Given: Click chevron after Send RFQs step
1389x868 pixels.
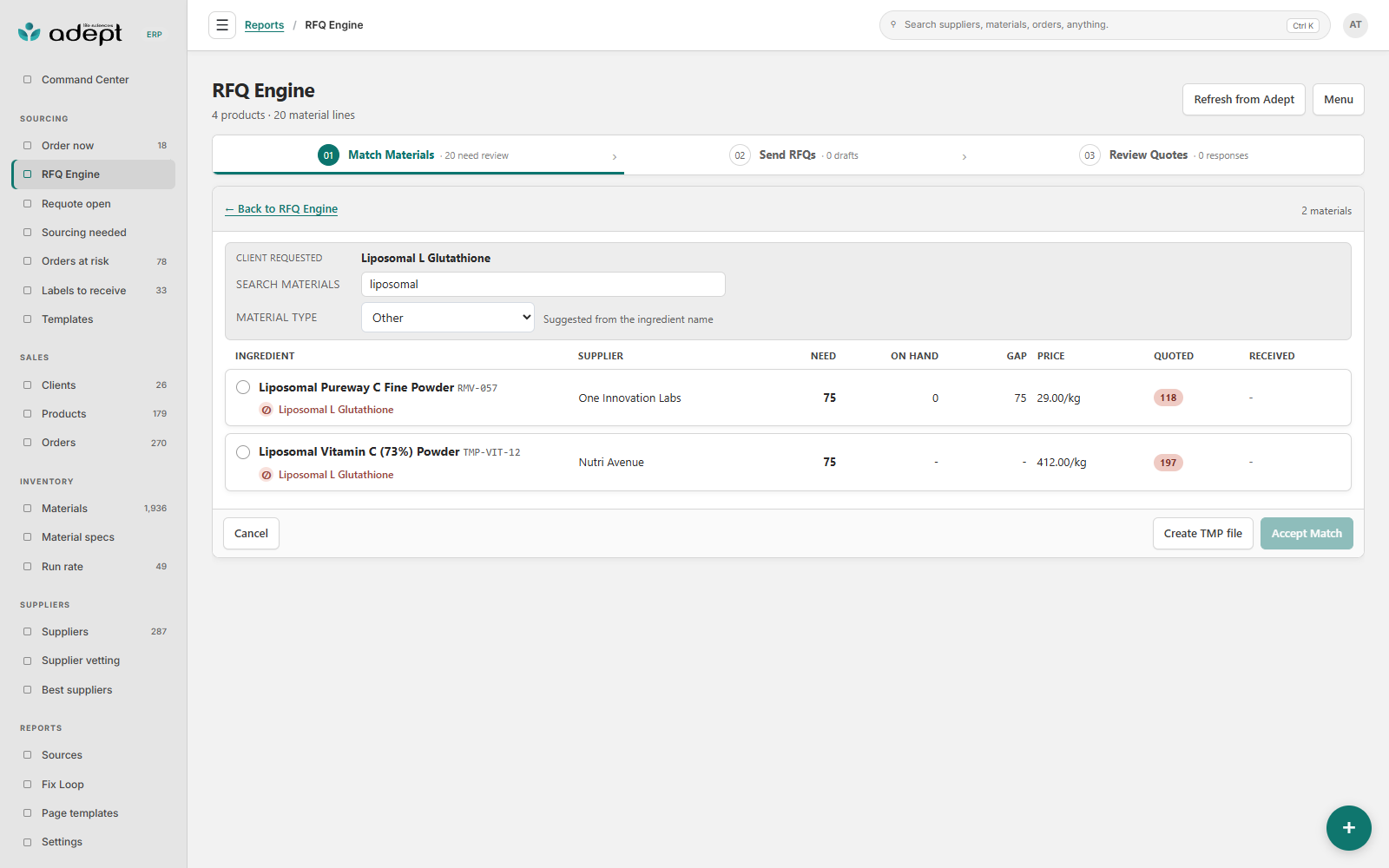Looking at the screenshot, I should [964, 157].
